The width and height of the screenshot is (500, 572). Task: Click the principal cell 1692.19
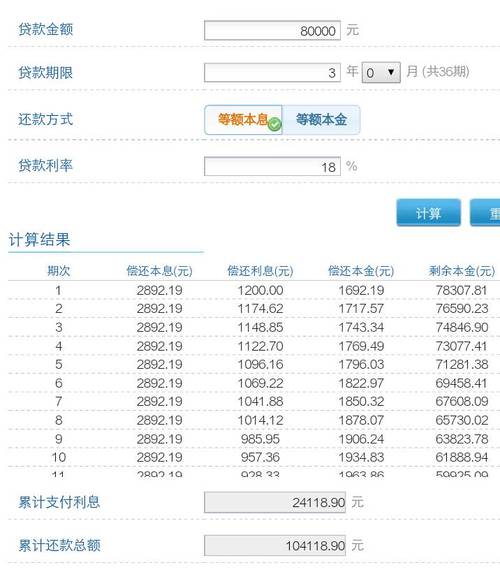361,290
